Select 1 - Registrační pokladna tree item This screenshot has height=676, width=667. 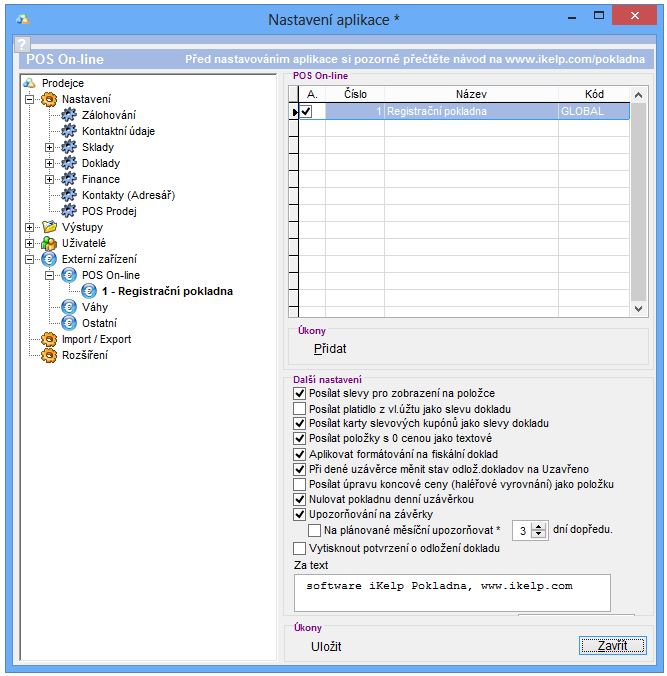pyautogui.click(x=166, y=291)
